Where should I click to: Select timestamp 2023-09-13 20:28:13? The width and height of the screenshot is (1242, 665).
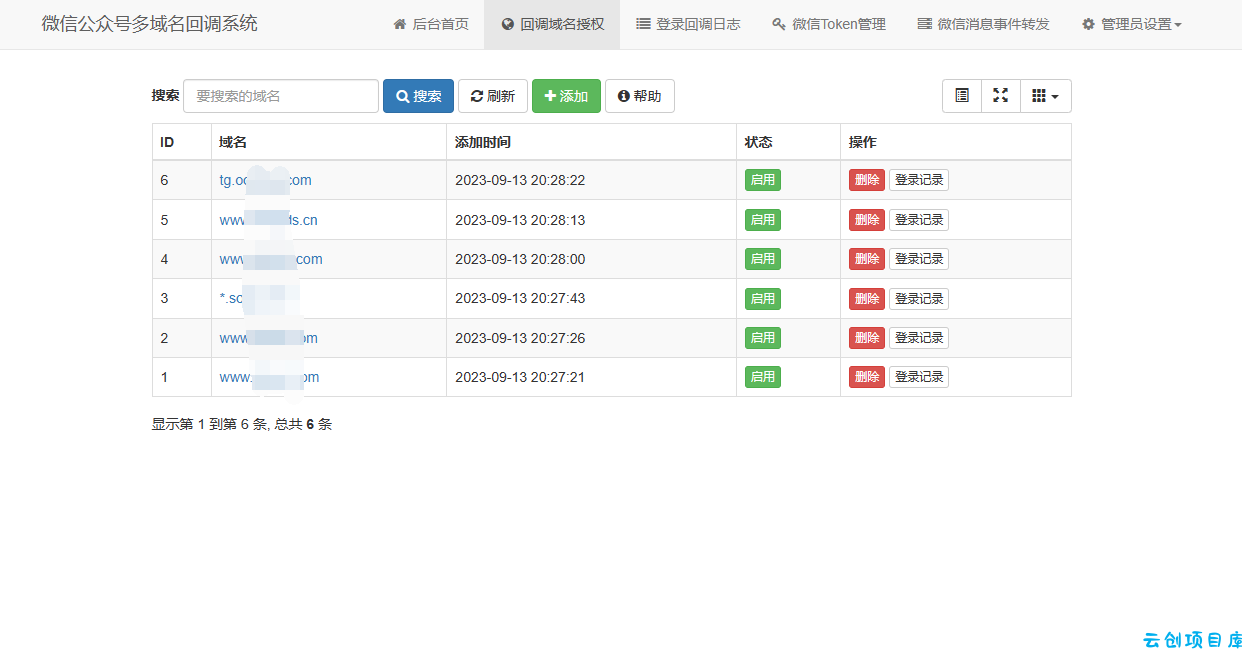pos(520,220)
